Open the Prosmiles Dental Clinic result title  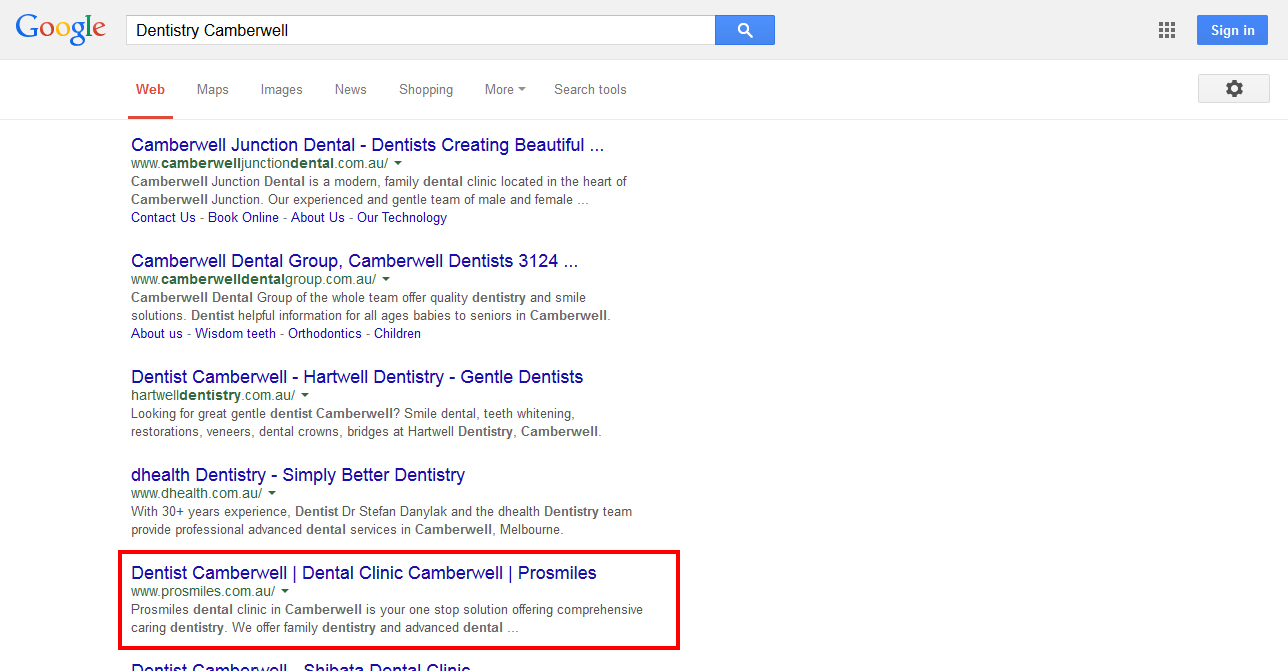click(x=364, y=573)
